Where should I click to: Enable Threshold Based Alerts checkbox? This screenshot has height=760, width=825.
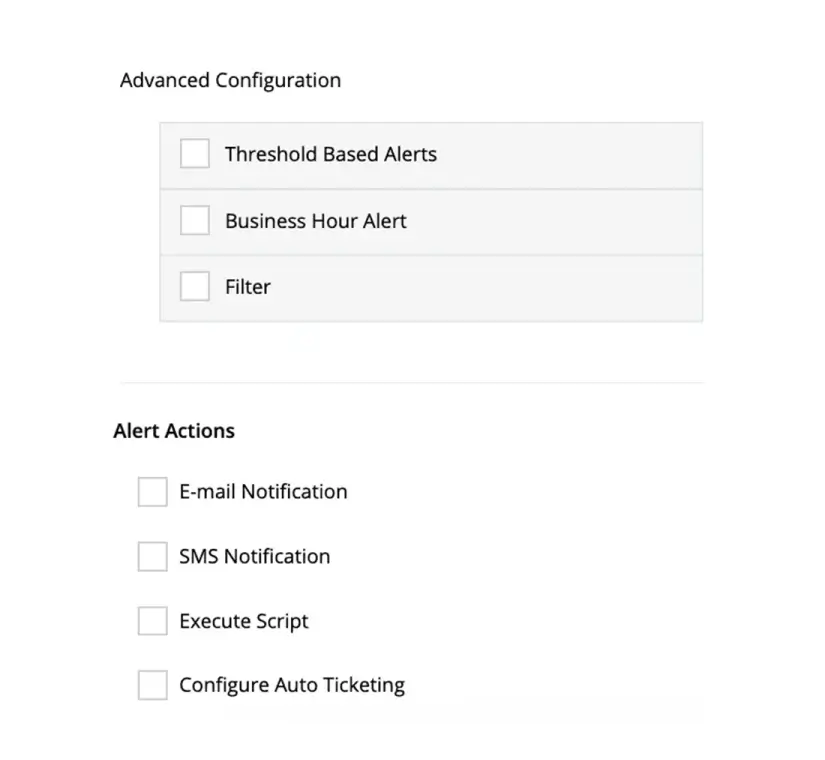click(x=194, y=153)
